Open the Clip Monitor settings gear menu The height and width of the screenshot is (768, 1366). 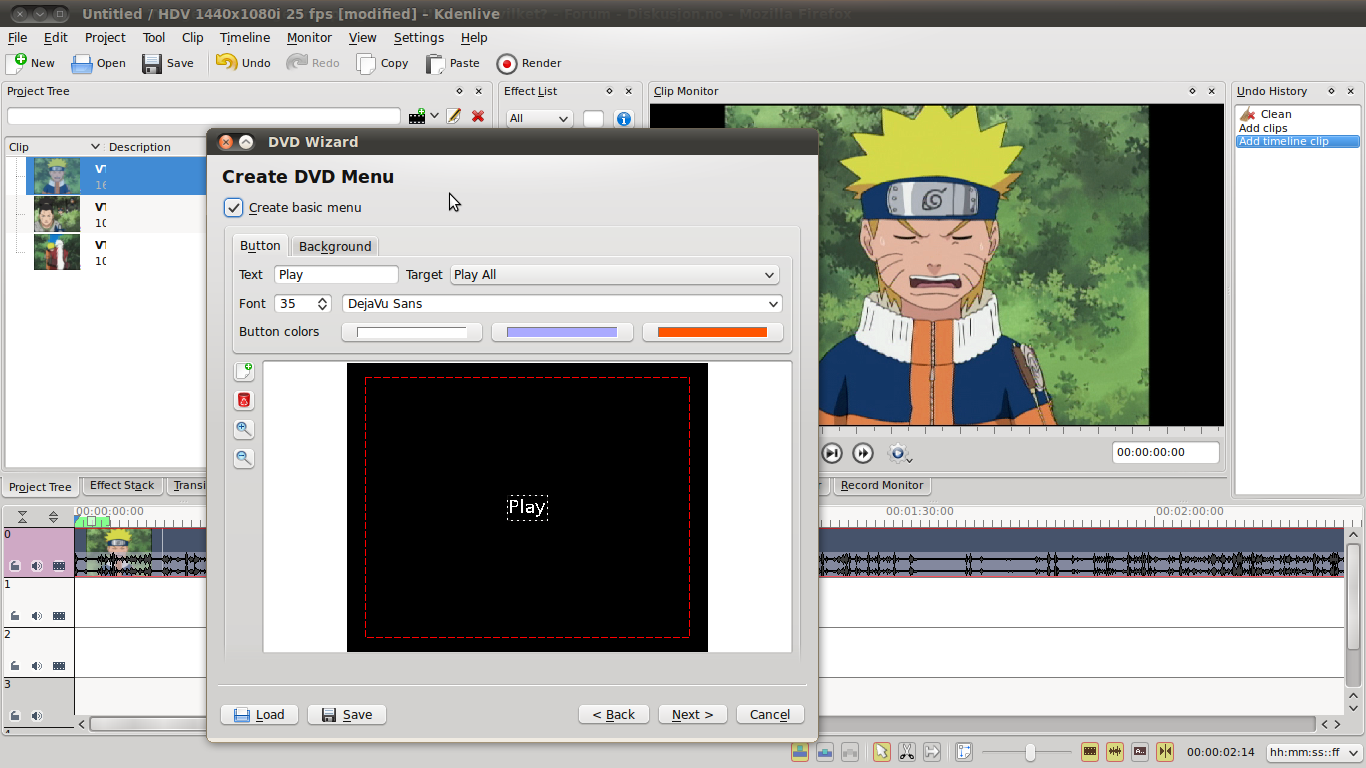tap(899, 454)
